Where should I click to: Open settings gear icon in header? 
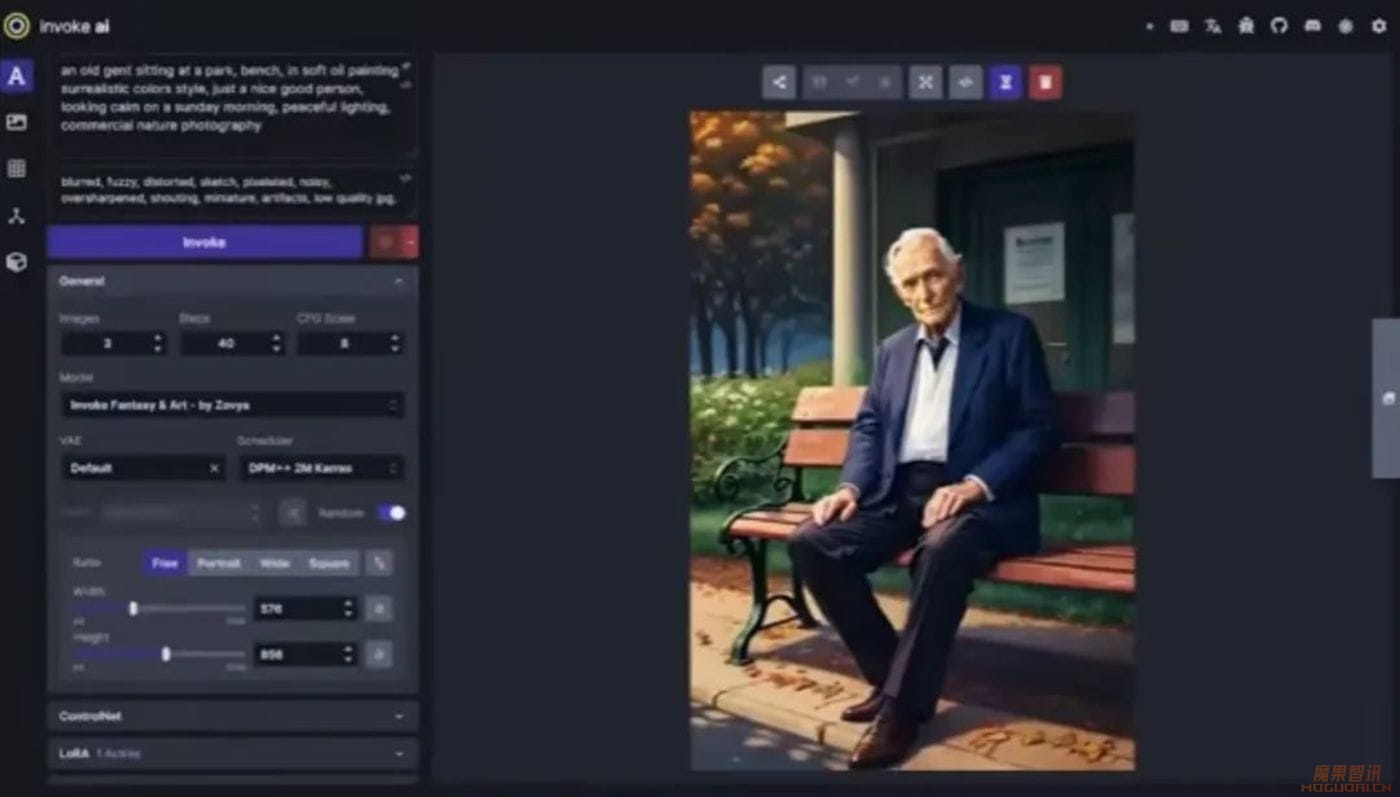click(1379, 26)
